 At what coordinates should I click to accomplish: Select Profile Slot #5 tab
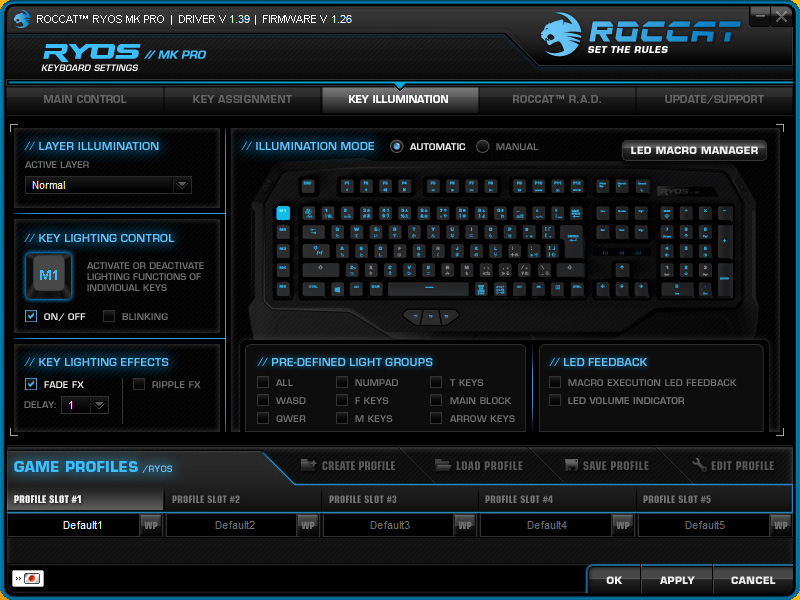point(714,499)
